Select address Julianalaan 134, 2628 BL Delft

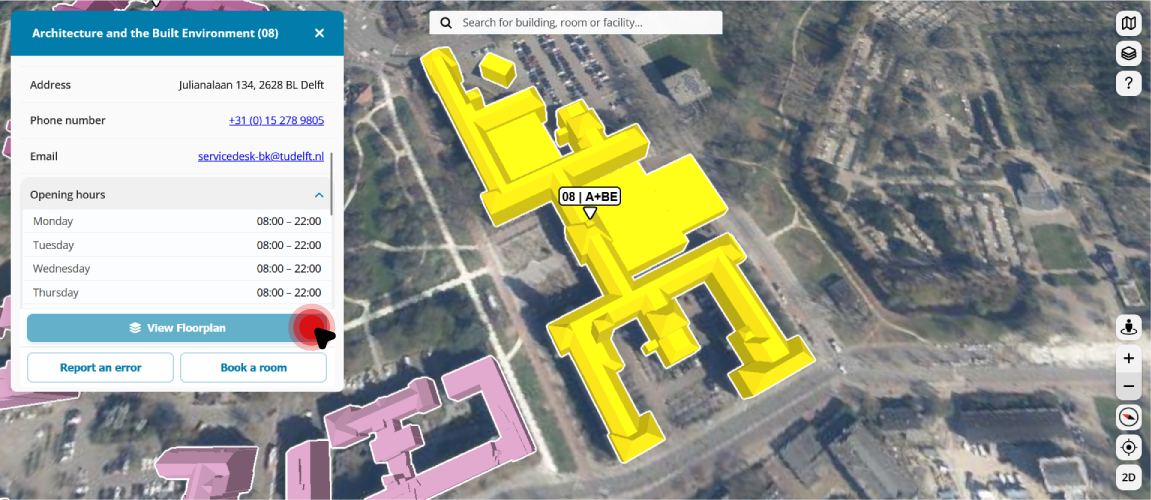[251, 85]
